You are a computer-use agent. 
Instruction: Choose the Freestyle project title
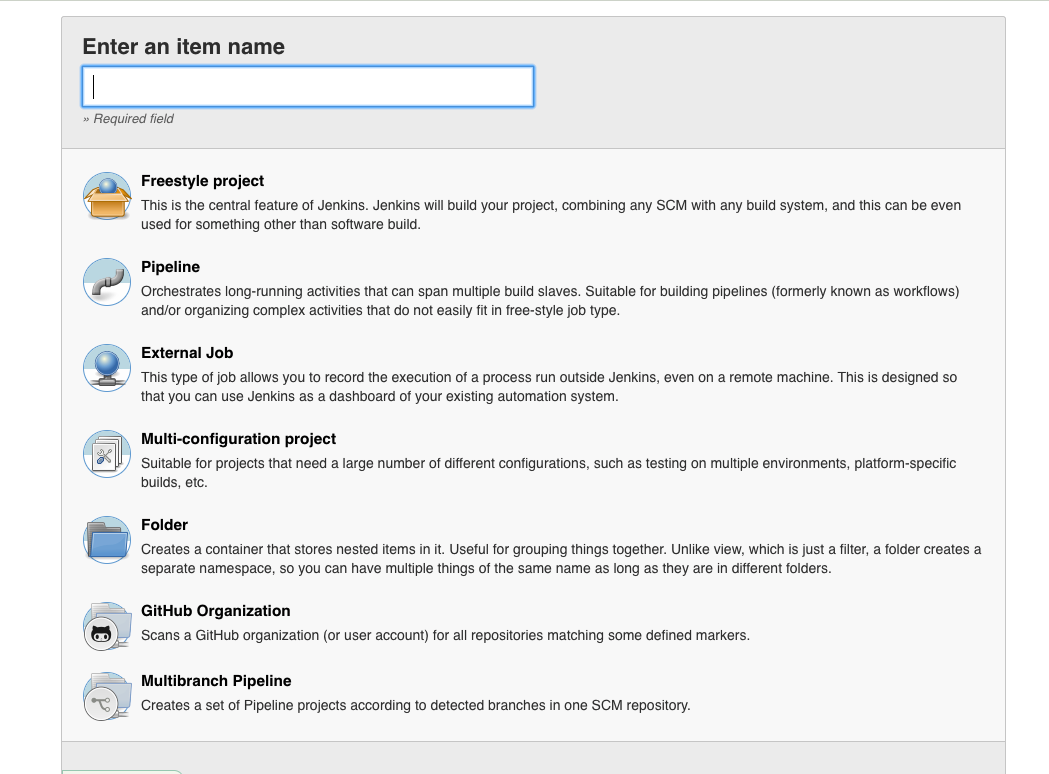click(x=202, y=181)
